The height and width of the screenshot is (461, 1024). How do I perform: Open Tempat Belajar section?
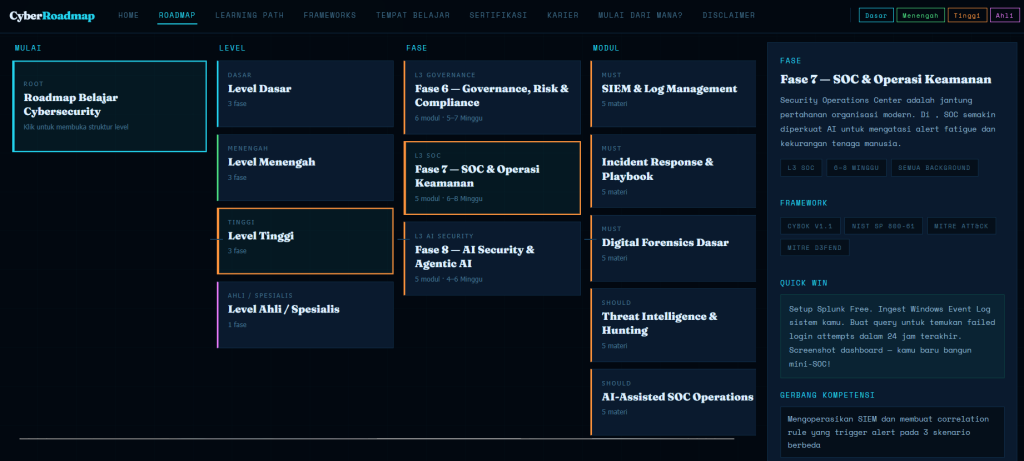click(x=413, y=15)
